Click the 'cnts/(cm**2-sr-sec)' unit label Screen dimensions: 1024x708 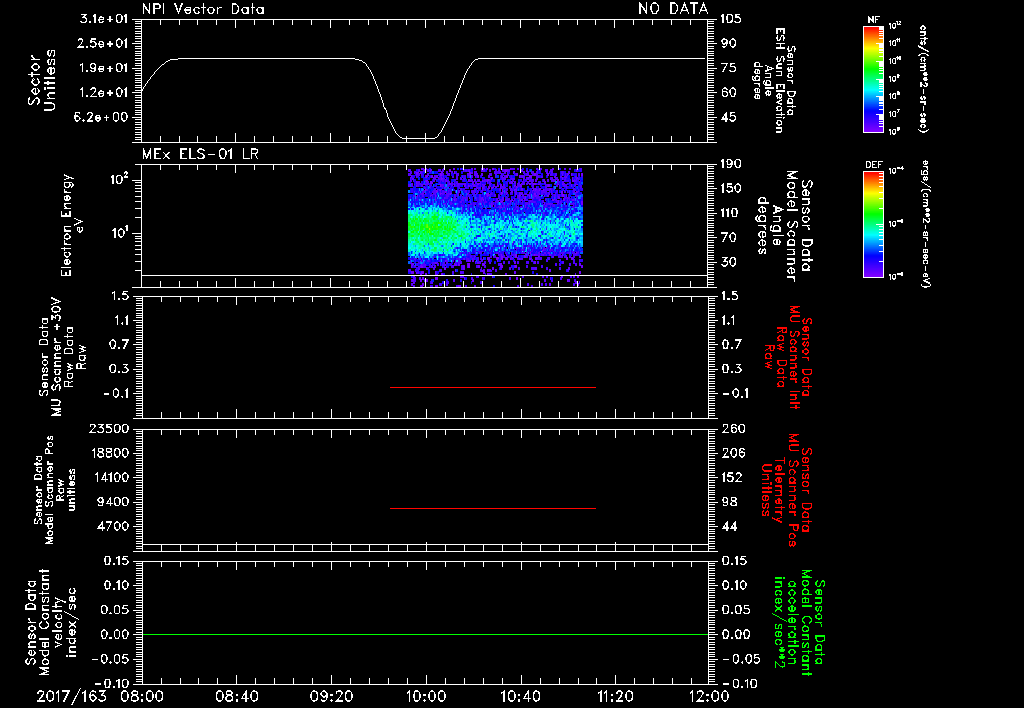pyautogui.click(x=923, y=78)
